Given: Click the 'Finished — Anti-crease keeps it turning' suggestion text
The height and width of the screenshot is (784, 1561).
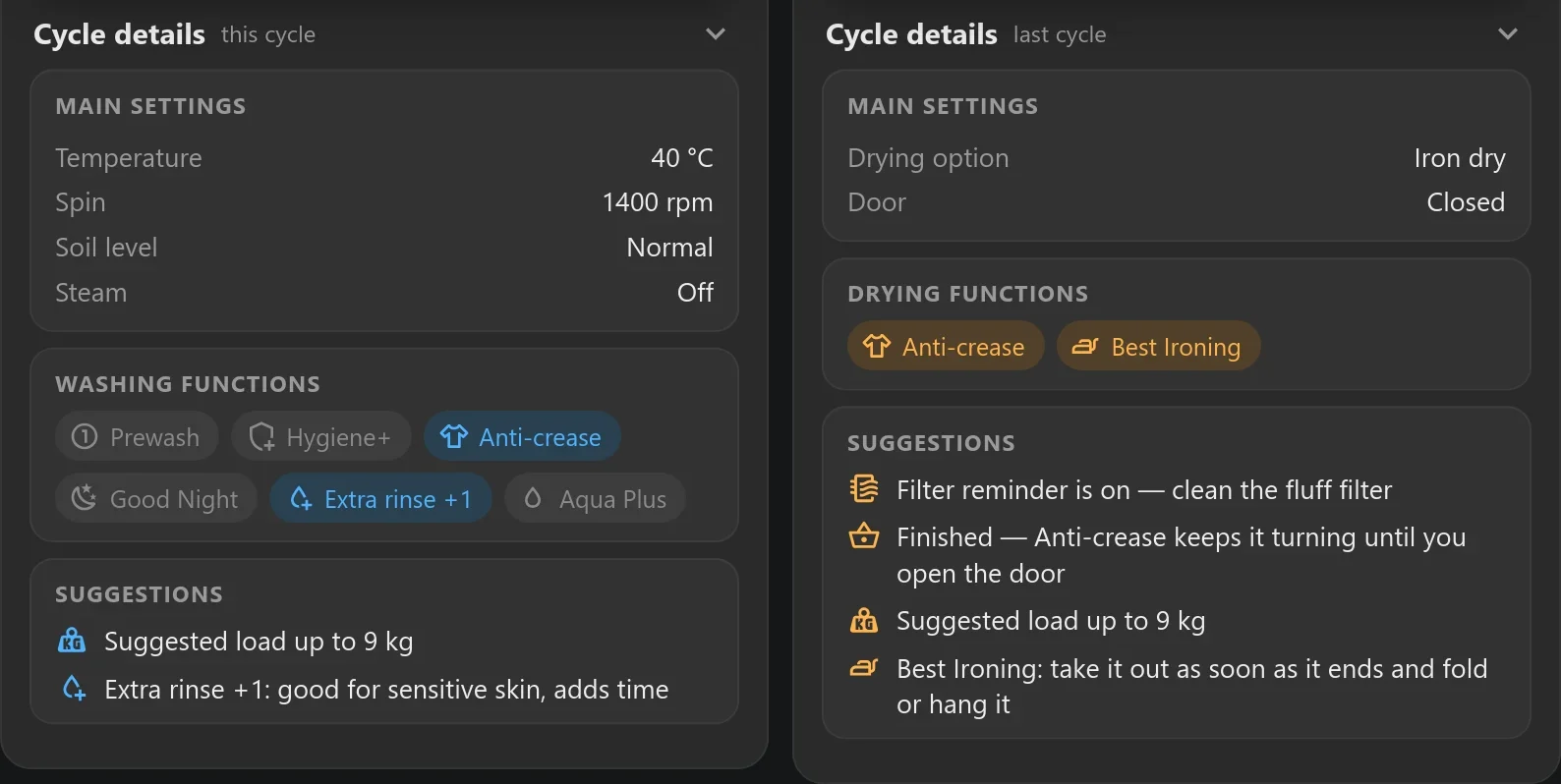Looking at the screenshot, I should click(1181, 555).
